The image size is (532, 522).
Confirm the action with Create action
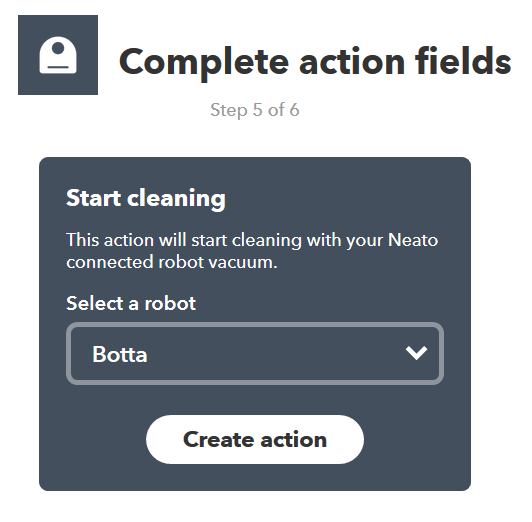pyautogui.click(x=255, y=439)
